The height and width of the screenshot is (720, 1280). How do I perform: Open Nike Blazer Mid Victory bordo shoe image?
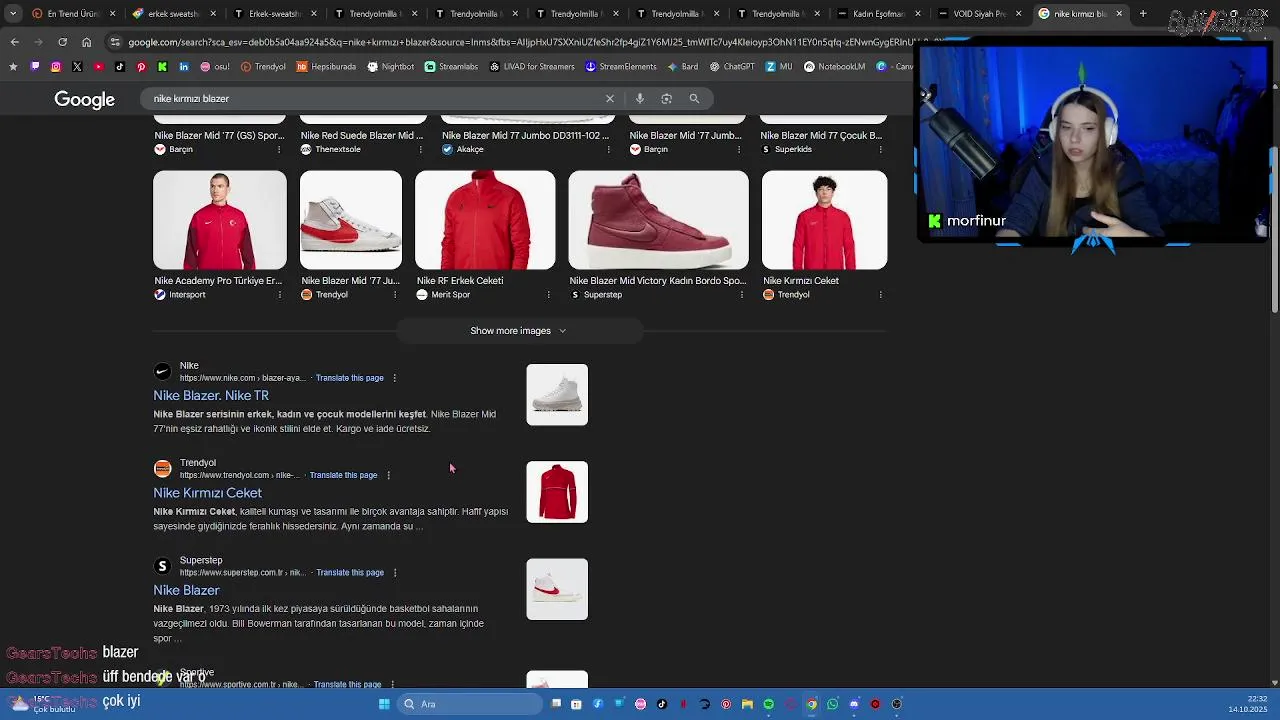click(658, 220)
